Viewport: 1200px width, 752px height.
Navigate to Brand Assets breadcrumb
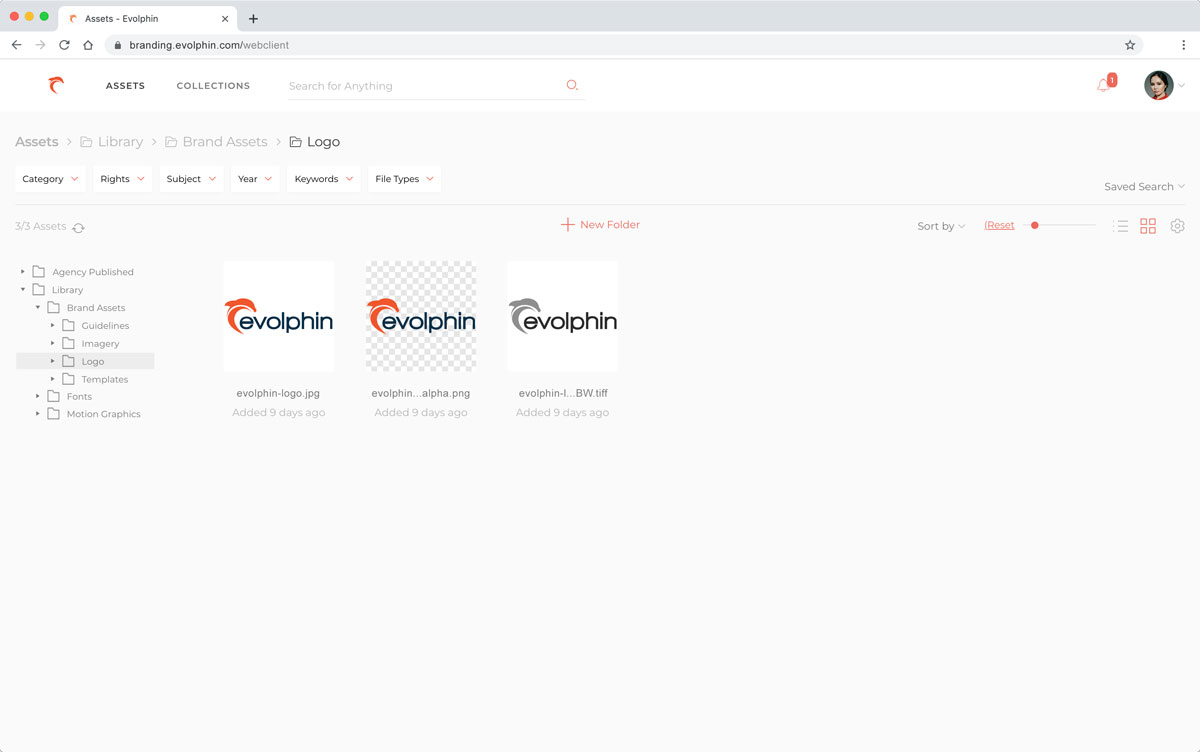pyautogui.click(x=216, y=142)
